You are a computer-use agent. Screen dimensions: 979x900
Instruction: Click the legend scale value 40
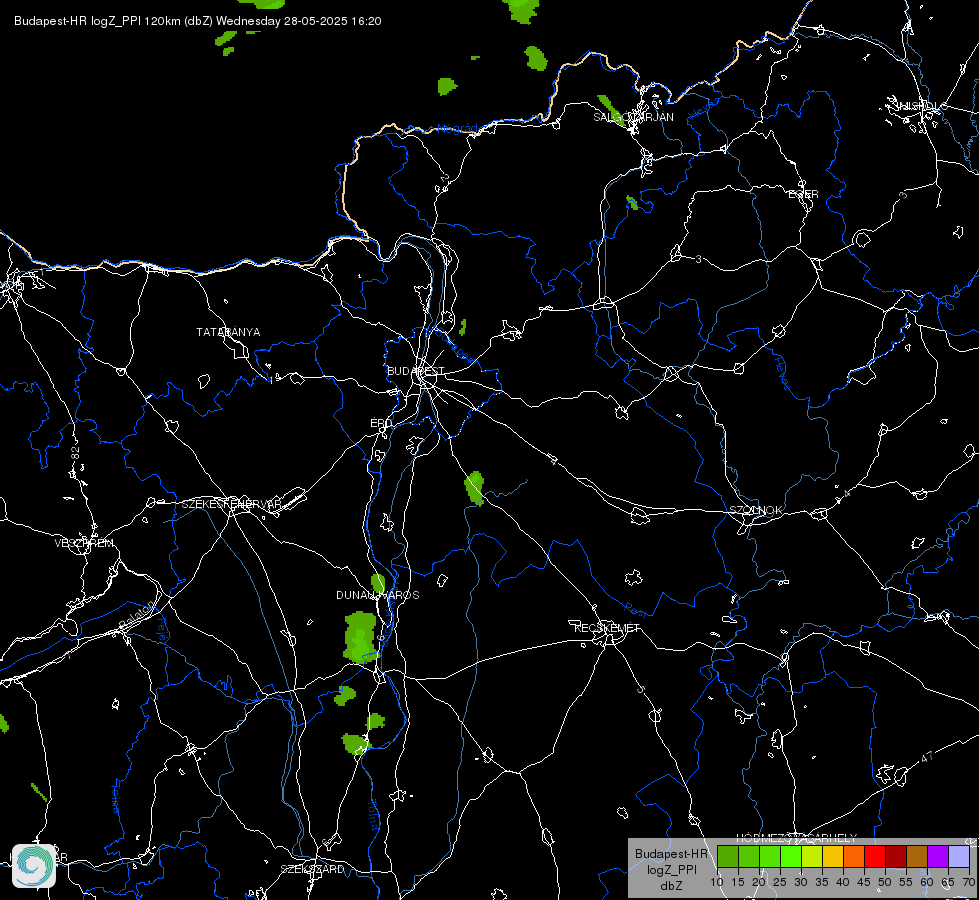point(843,883)
